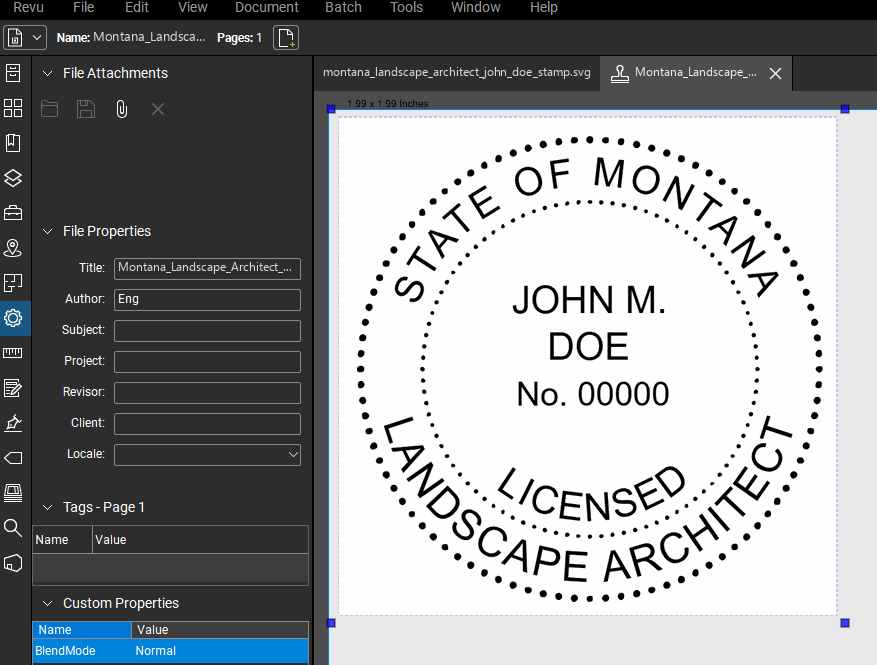
Task: Collapse the Tags - Page 1 section
Action: coord(48,507)
